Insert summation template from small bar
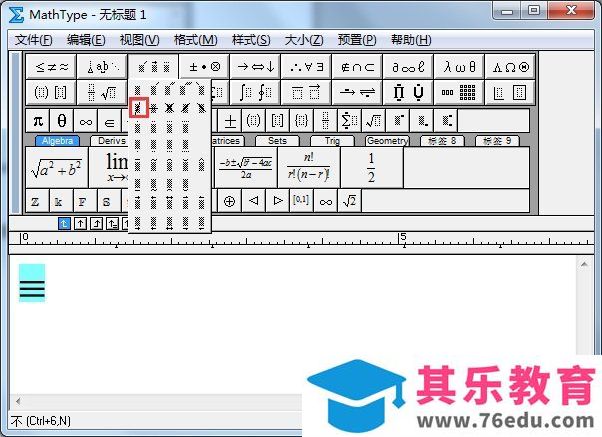The height and width of the screenshot is (437, 602). tap(349, 121)
